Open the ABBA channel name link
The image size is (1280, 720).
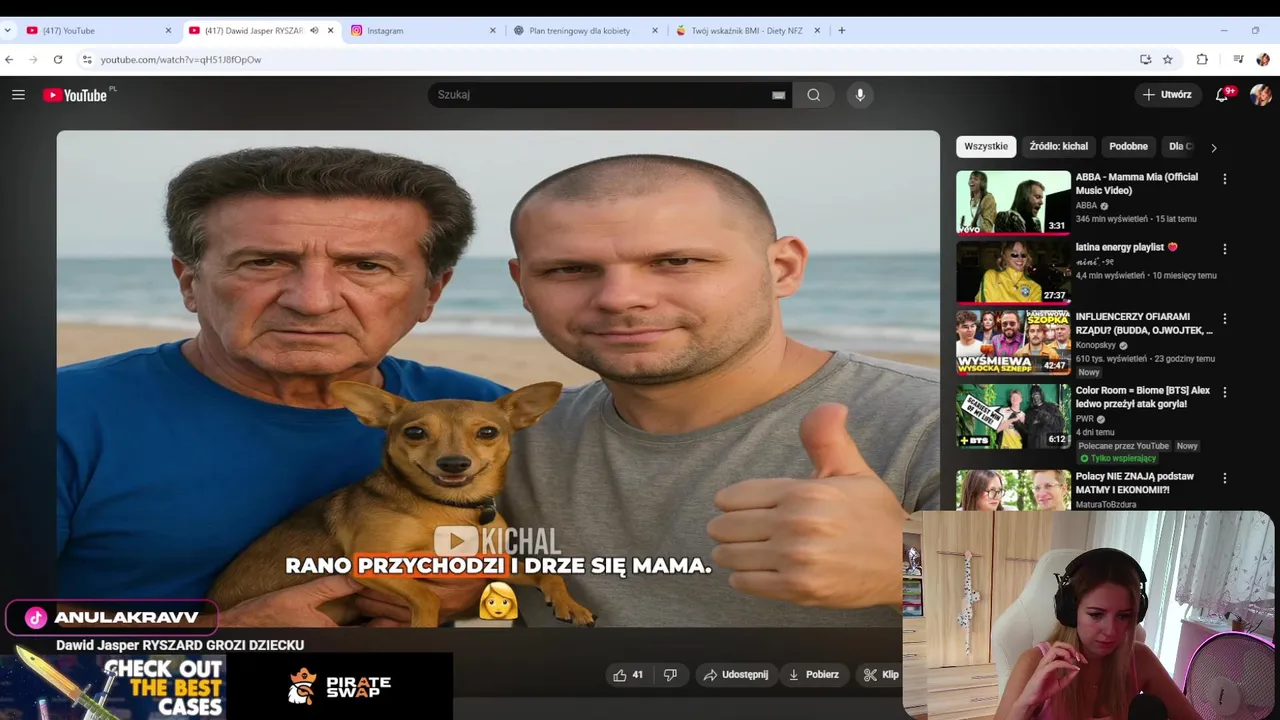pos(1087,205)
